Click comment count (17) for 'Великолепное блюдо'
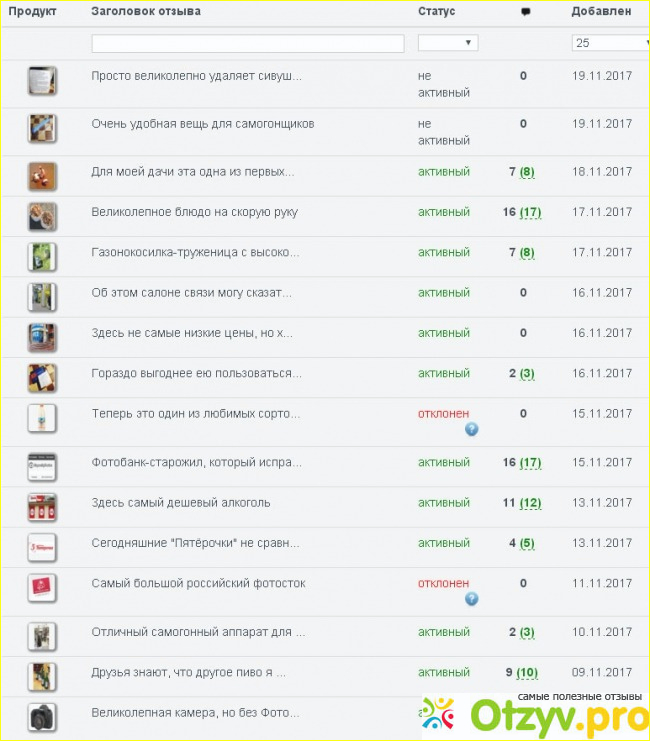The height and width of the screenshot is (741, 650). [x=530, y=212]
